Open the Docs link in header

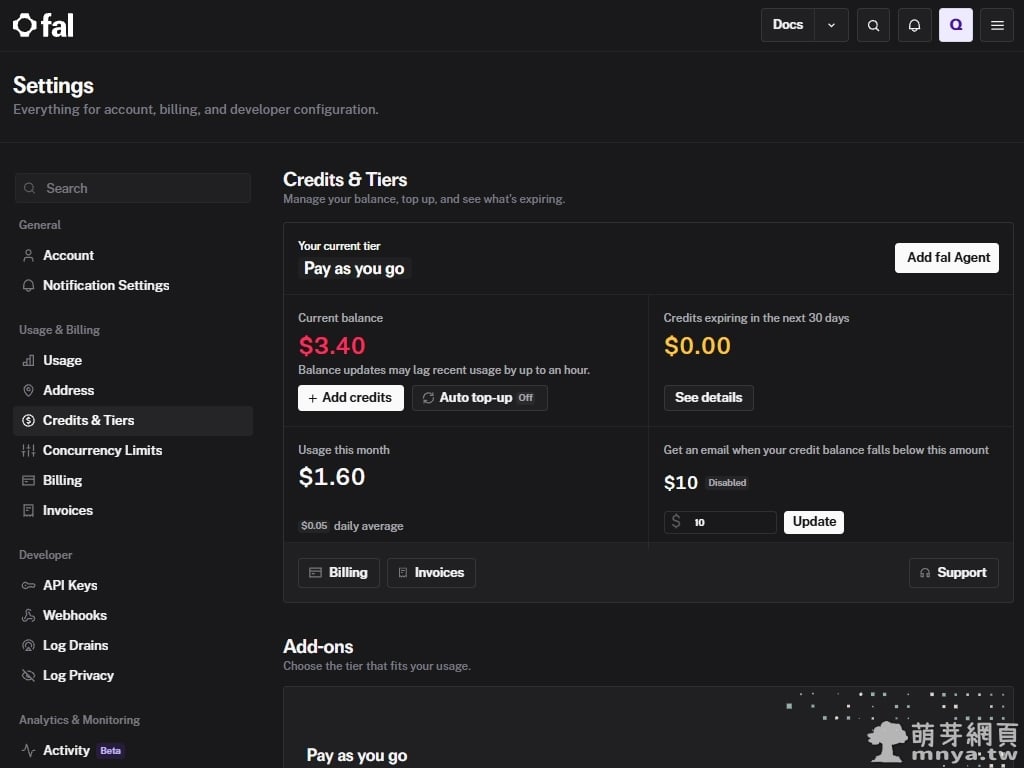click(x=788, y=25)
